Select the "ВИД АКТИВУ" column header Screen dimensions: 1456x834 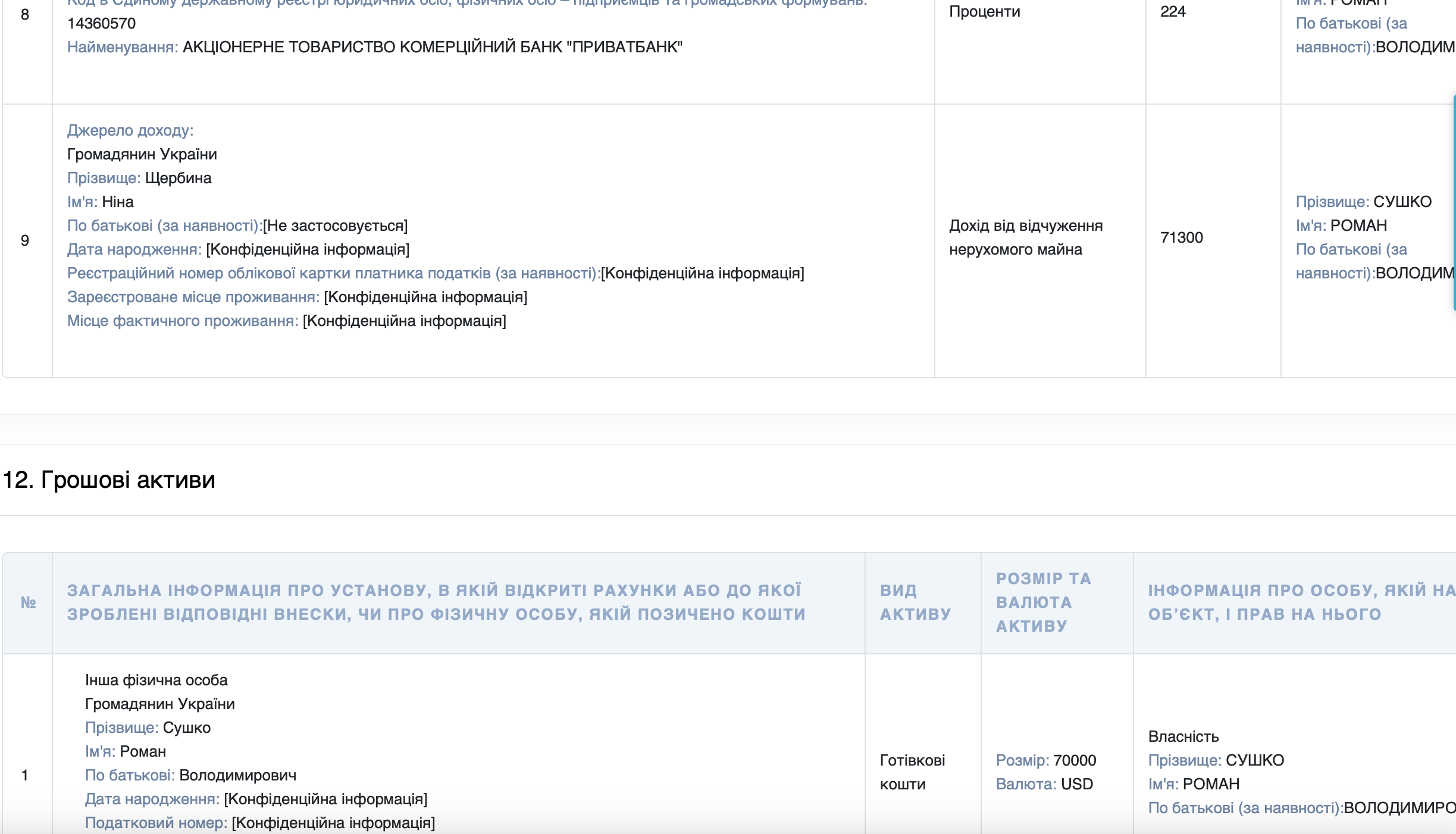915,601
